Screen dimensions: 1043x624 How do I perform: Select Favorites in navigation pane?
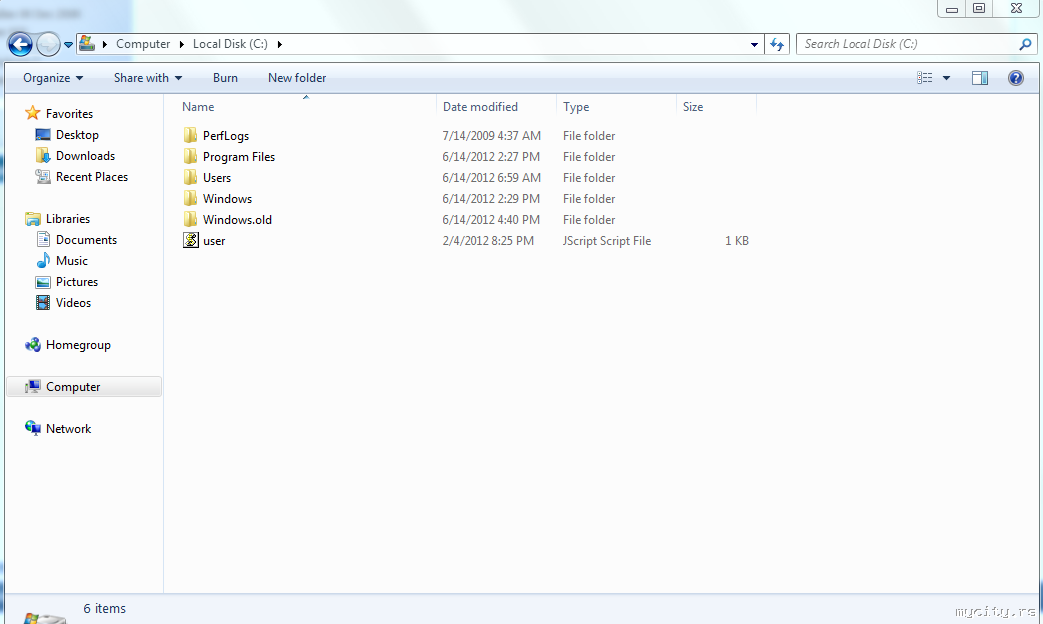[69, 114]
